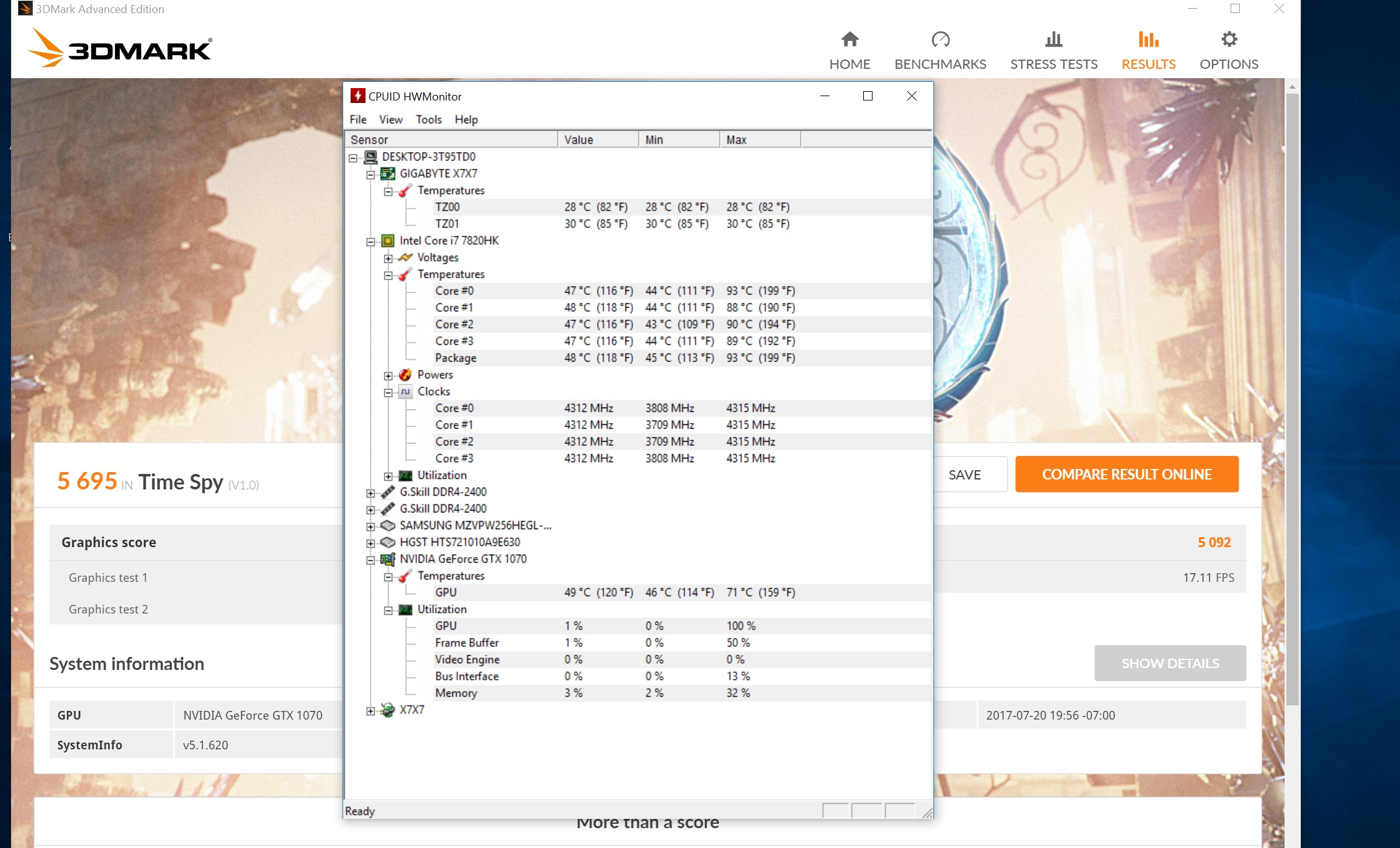Expand the Voltages node

pyautogui.click(x=388, y=258)
